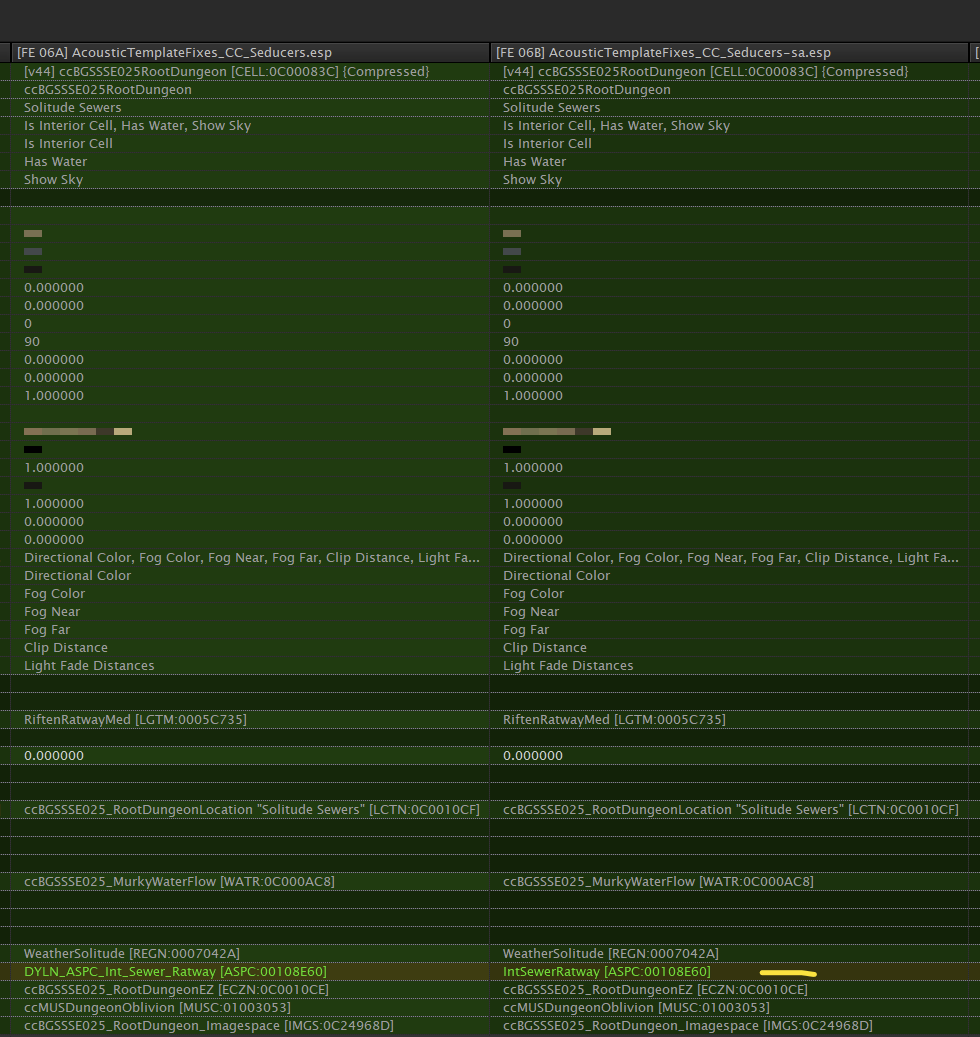Image resolution: width=980 pixels, height=1037 pixels.
Task: Select the RootDungeonLocation LCTN entry in the FE 06B column
Action: (x=730, y=810)
